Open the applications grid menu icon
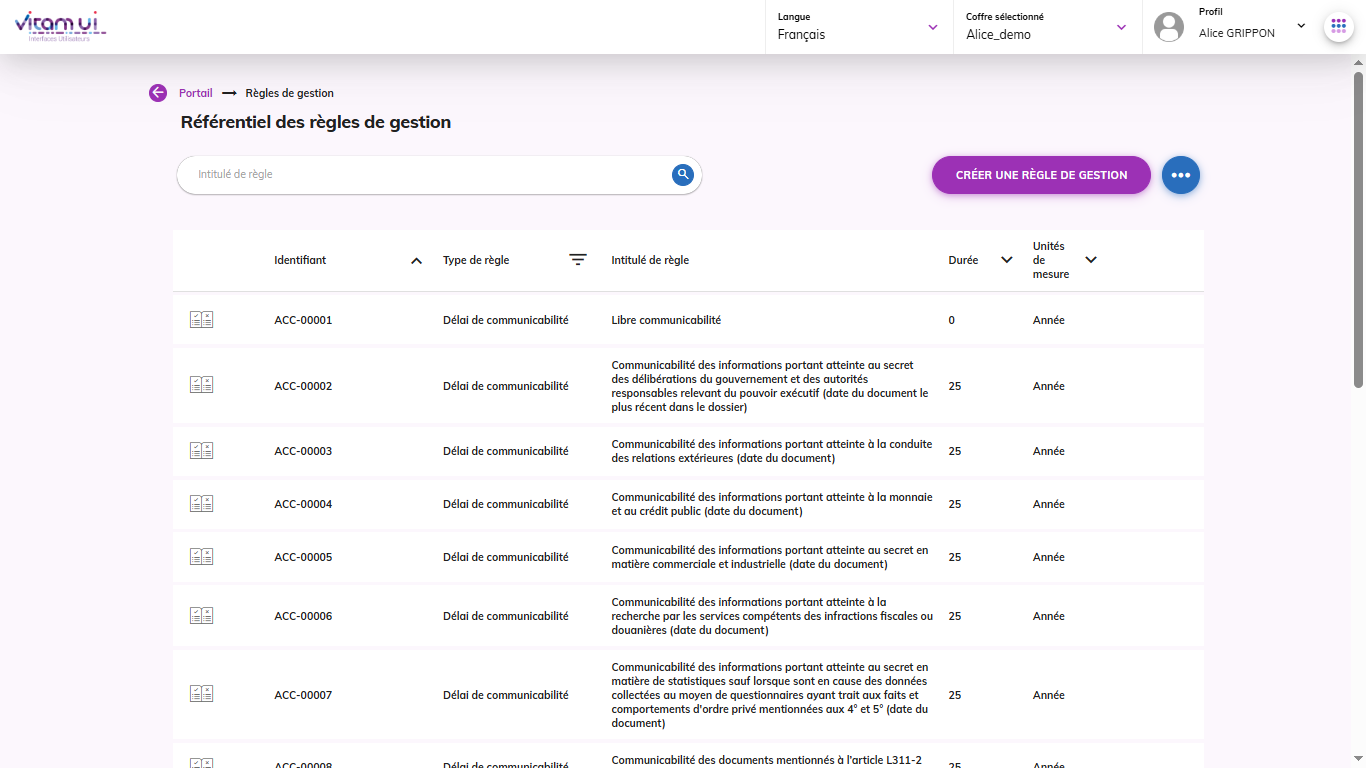Screen dimensions: 1366x768 click(x=1339, y=27)
